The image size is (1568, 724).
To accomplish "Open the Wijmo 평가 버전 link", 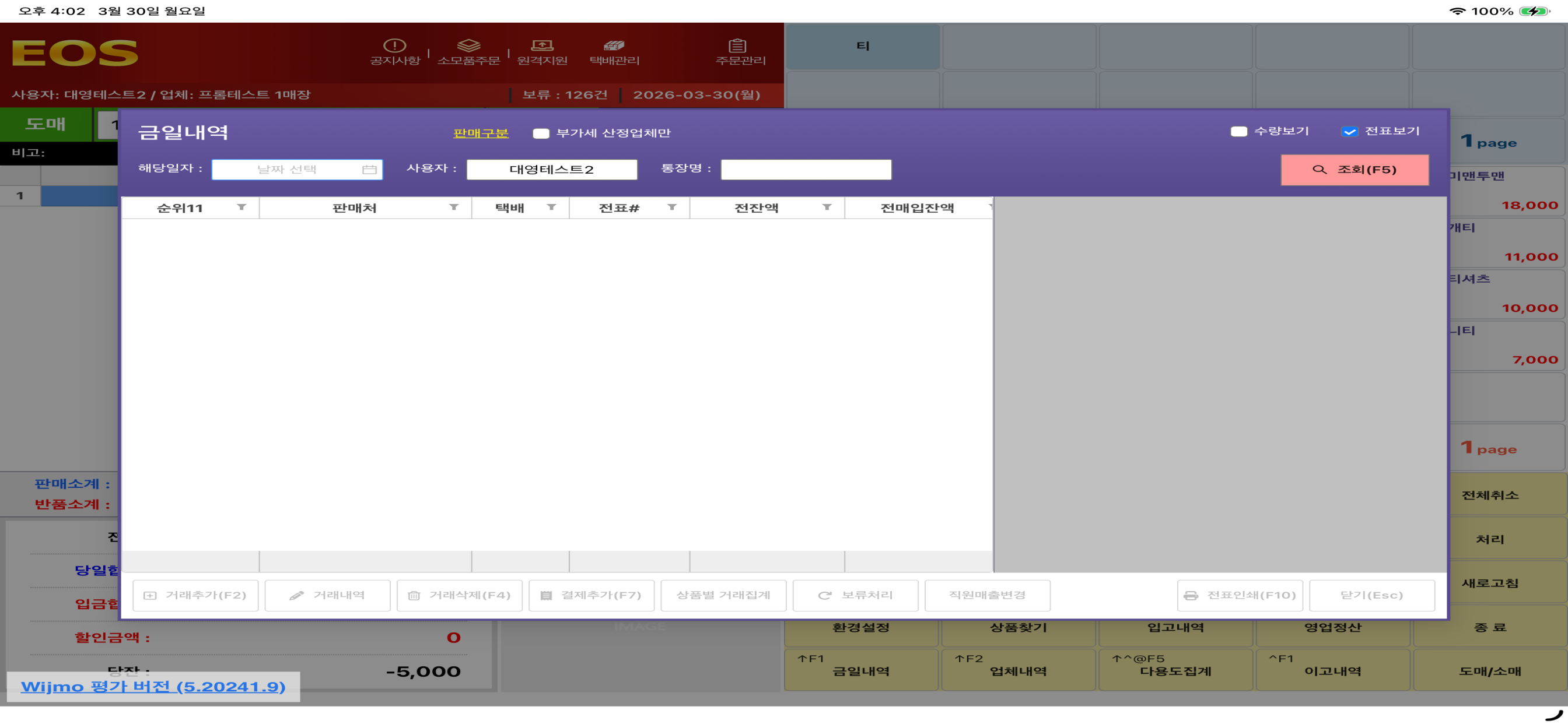I will click(153, 687).
